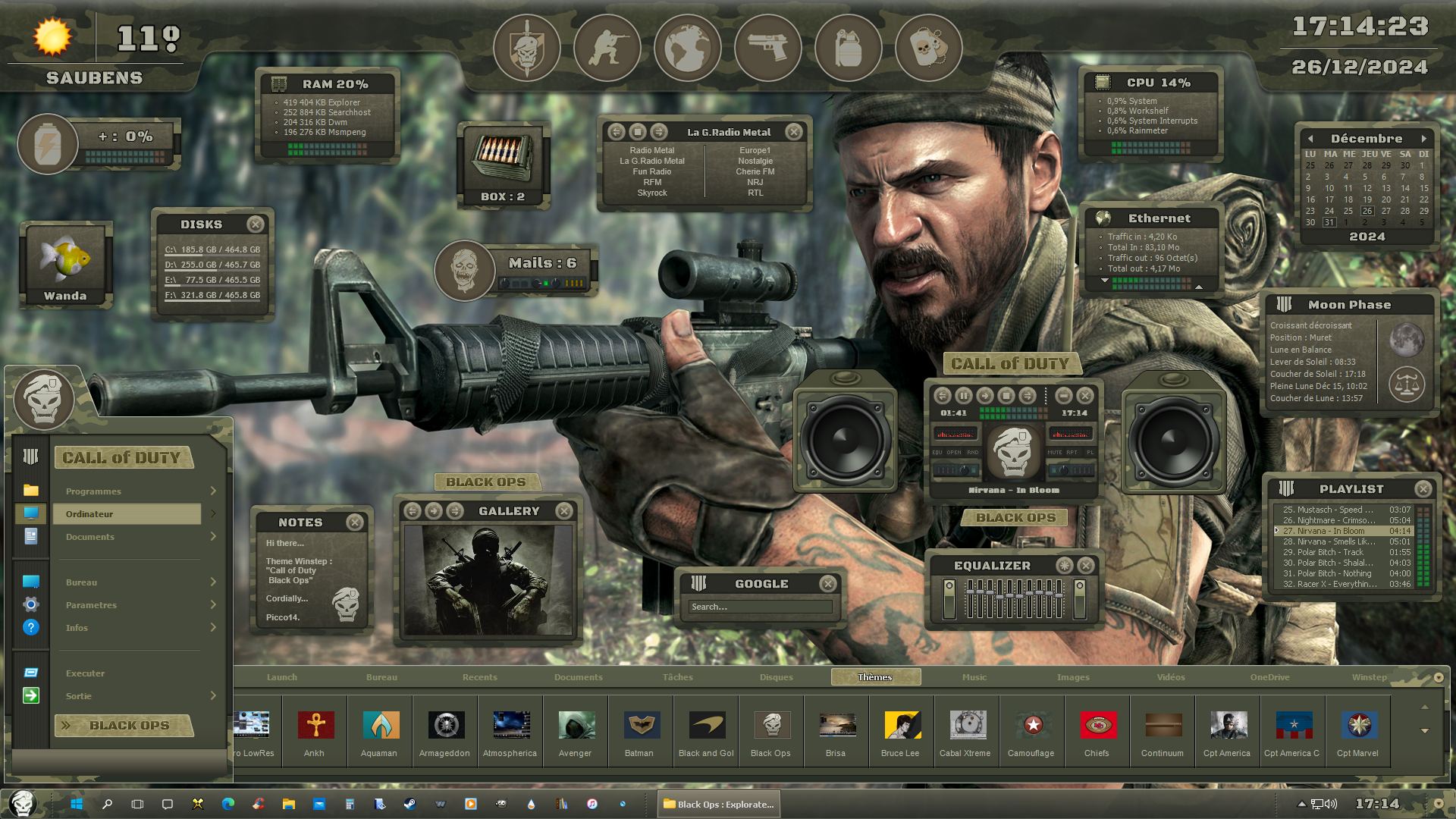
Task: Click the moon image in Moon Phase
Action: pyautogui.click(x=1407, y=340)
